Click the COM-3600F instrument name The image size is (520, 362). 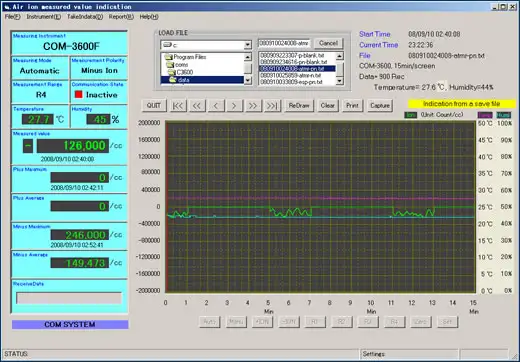(x=71, y=46)
